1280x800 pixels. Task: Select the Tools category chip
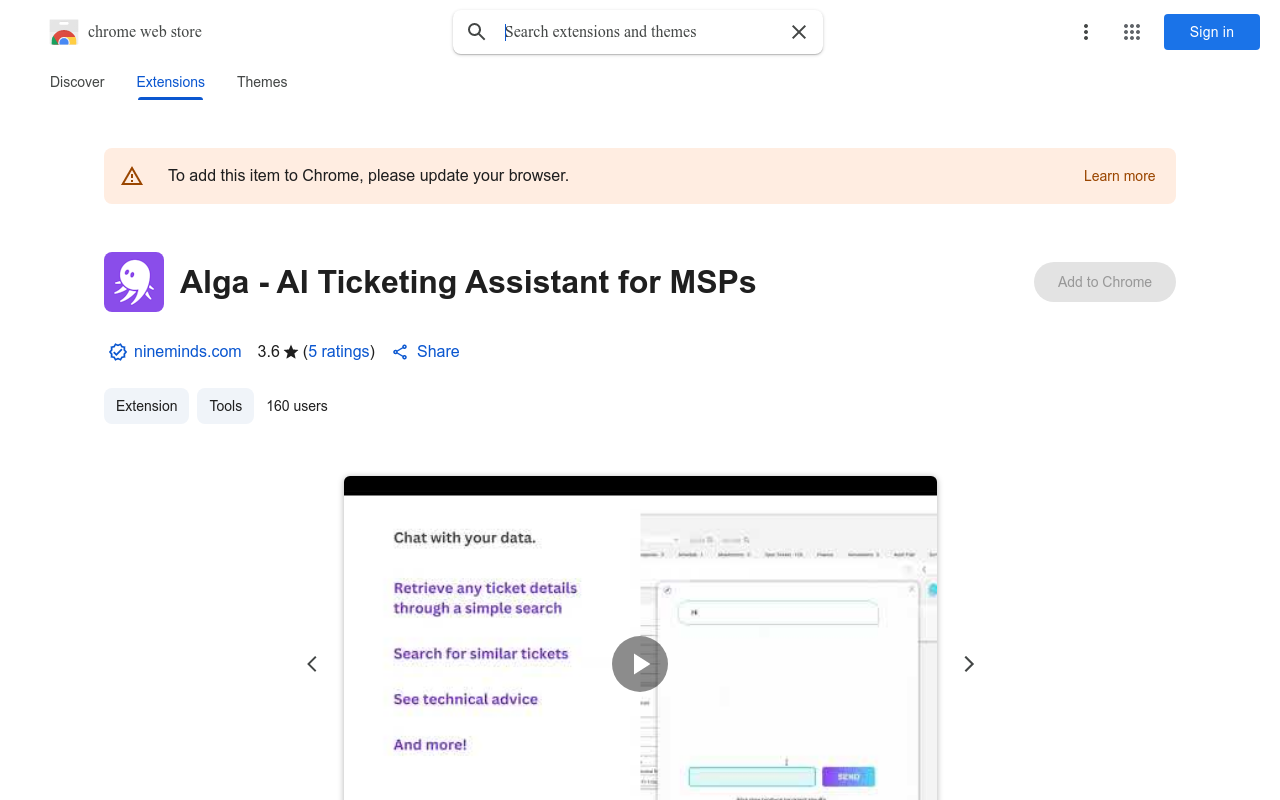[x=226, y=406]
